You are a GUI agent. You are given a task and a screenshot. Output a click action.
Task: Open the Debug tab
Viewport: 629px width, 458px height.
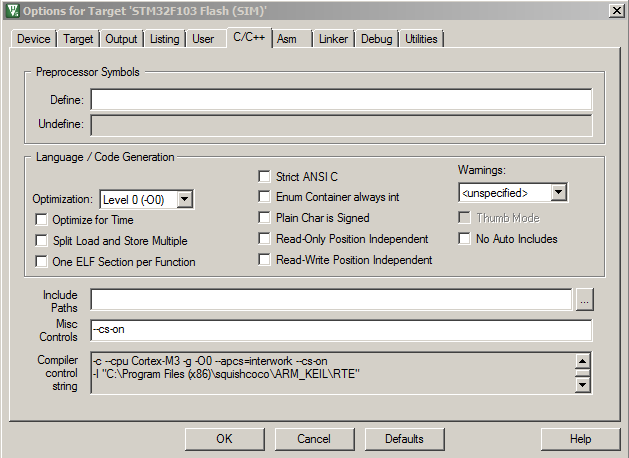click(376, 39)
